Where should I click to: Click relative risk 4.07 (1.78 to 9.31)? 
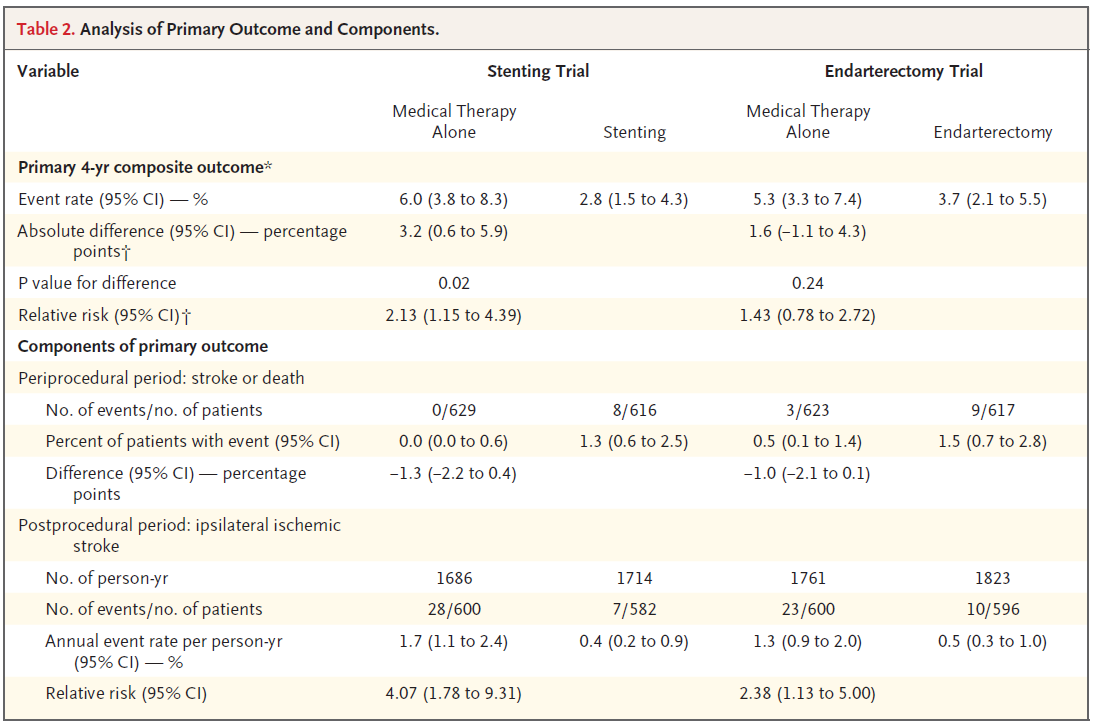pyautogui.click(x=454, y=693)
